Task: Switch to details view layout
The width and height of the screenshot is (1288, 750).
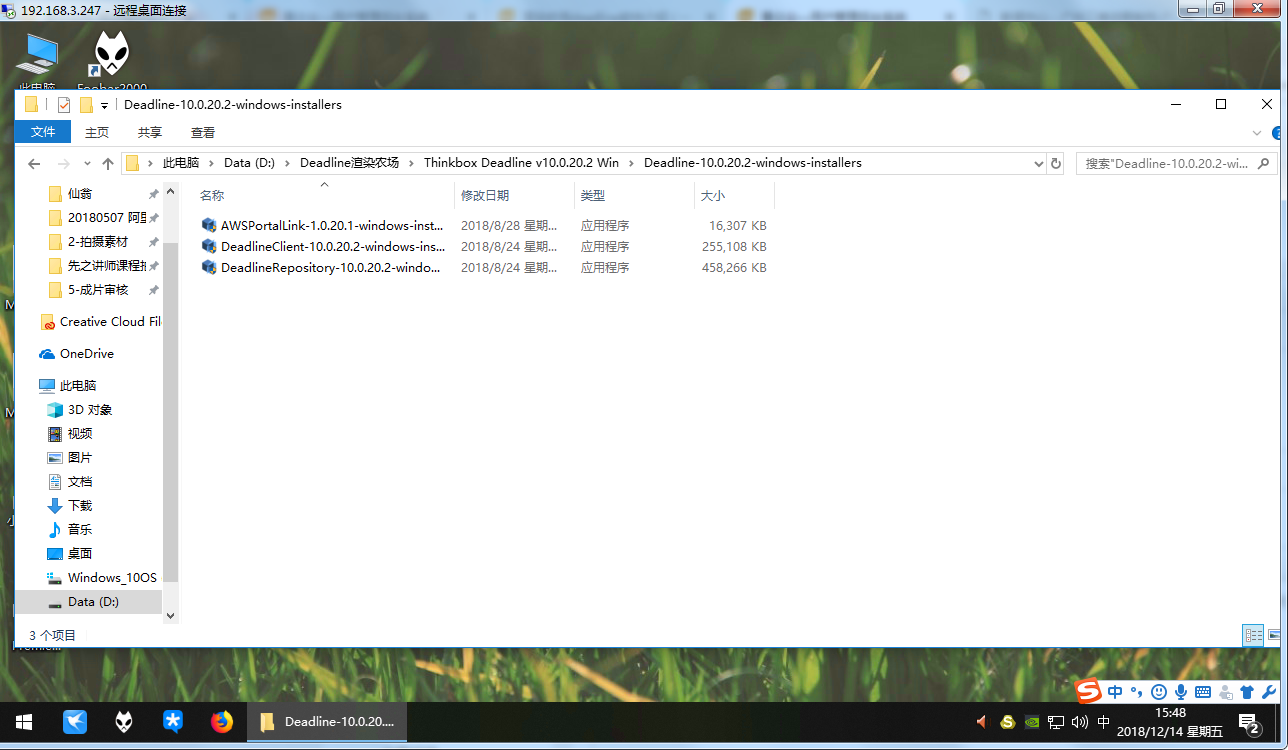Action: 1252,635
